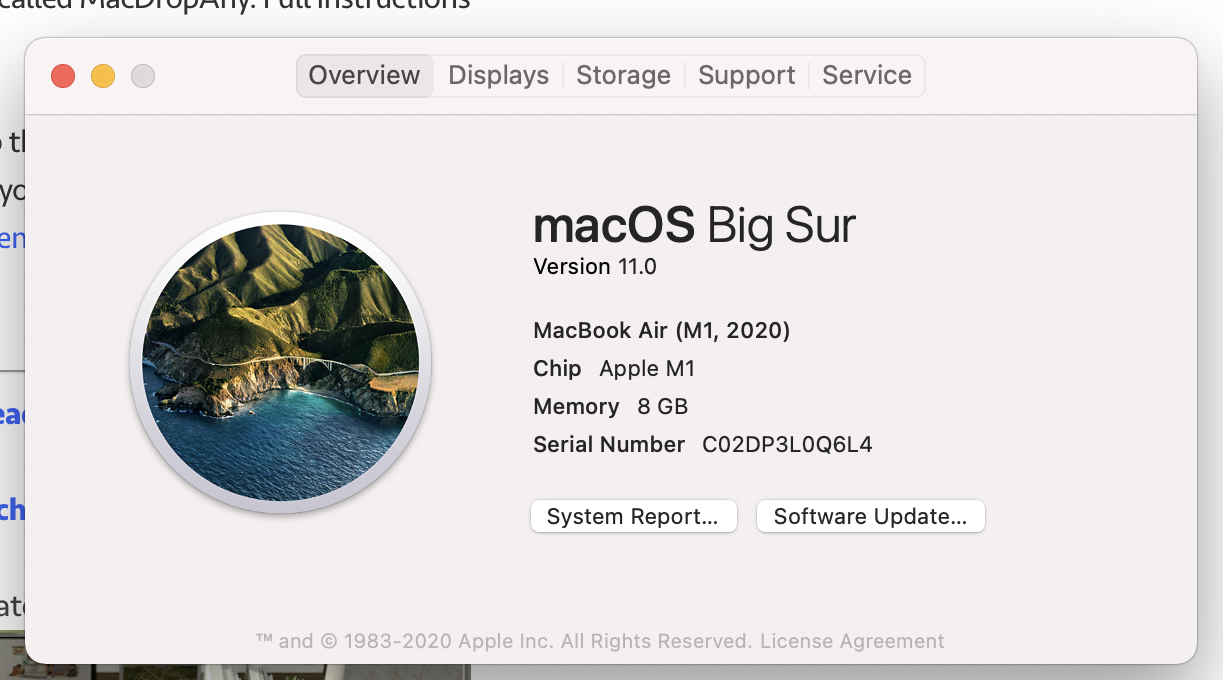Click the macOS Big Sur wallpaper logo
Viewport: 1223px width, 680px height.
[281, 363]
